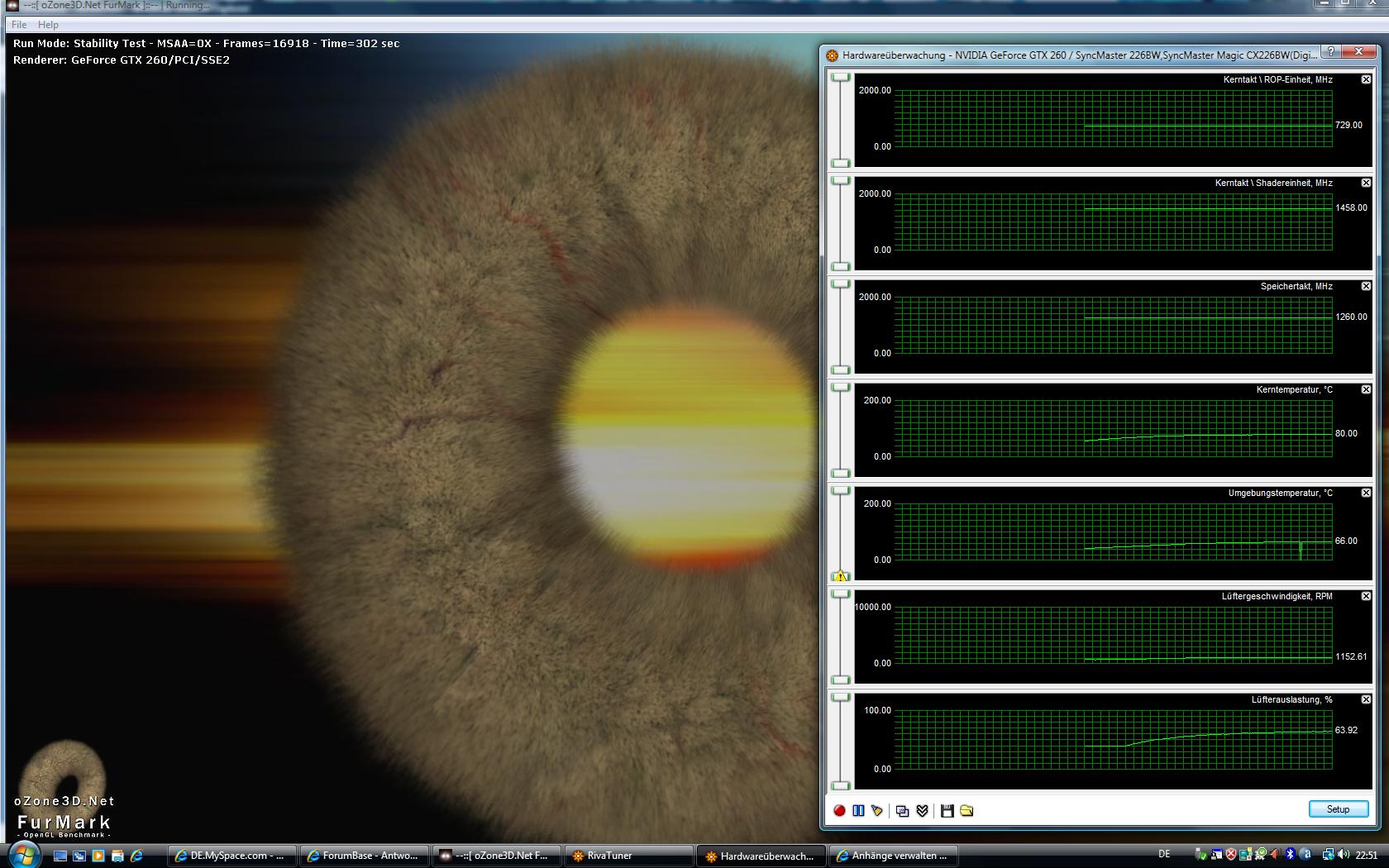Click the volume speaker tray icon
Screen dimensions: 1389x868
click(x=1343, y=855)
